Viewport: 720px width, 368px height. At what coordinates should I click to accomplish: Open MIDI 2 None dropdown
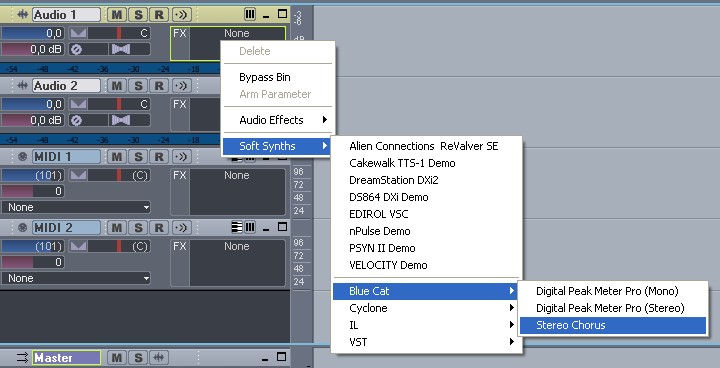click(x=75, y=278)
